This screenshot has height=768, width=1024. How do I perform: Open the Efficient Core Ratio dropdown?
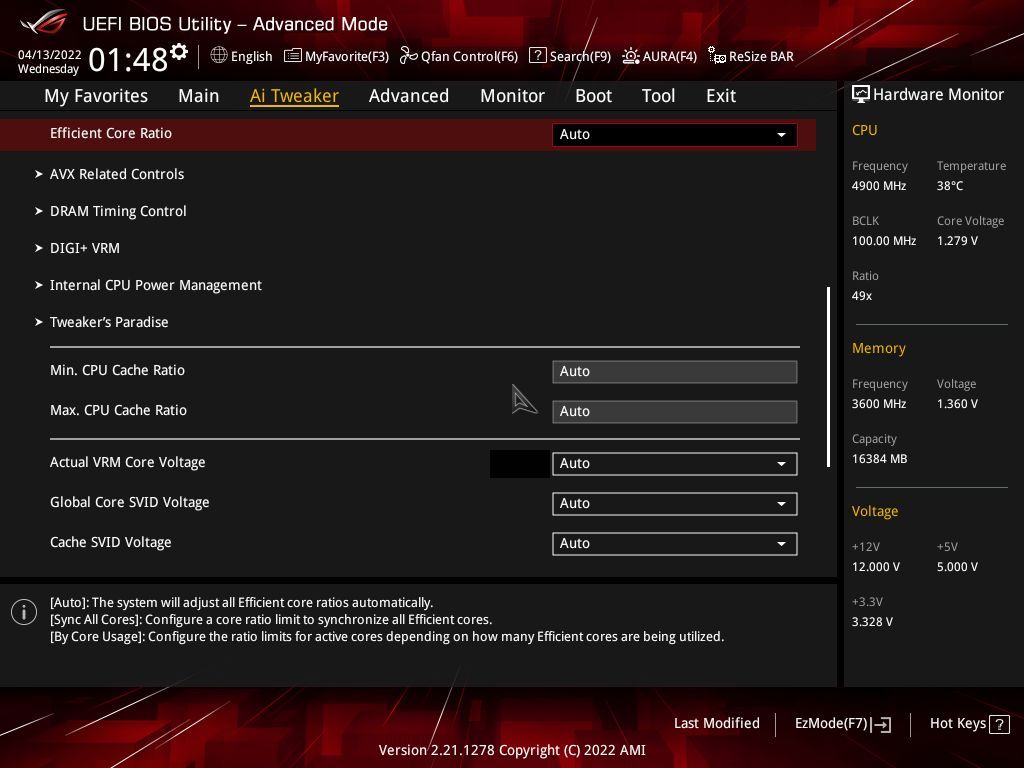(674, 135)
